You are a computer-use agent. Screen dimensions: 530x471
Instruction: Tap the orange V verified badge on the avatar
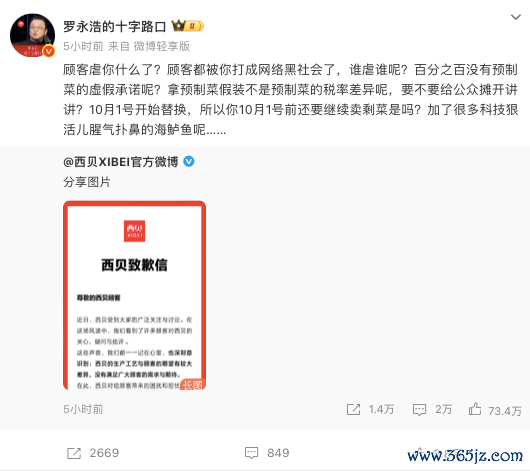tap(49, 51)
